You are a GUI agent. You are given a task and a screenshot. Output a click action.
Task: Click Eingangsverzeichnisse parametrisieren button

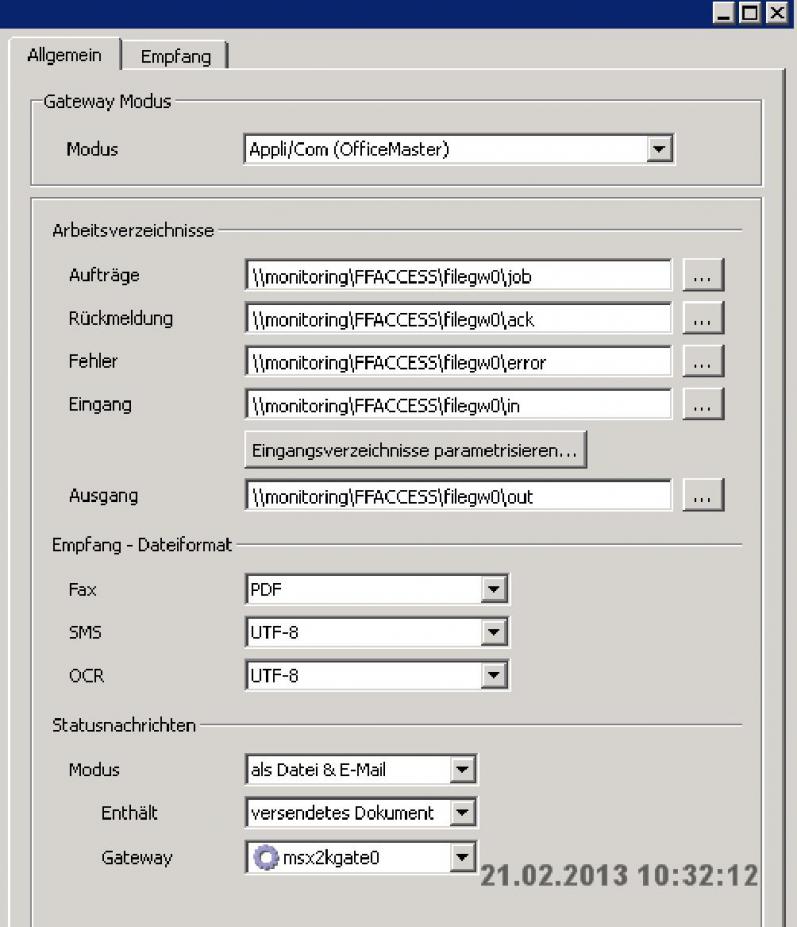415,451
